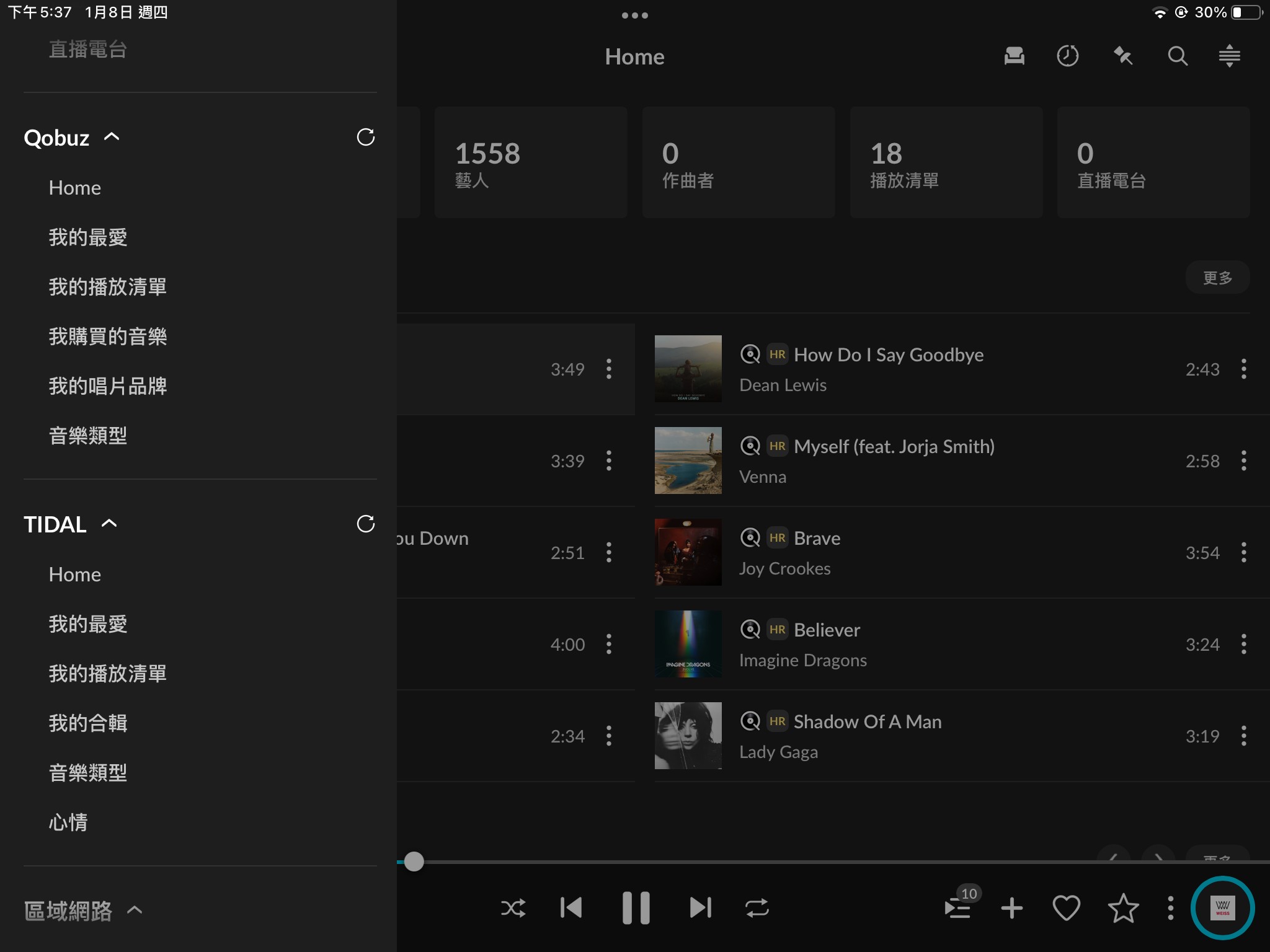Collapse the TIDAL section
Image resolution: width=1270 pixels, height=952 pixels.
109,524
